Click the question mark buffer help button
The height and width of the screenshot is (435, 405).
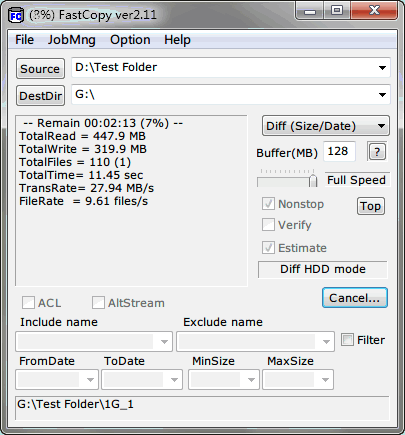(x=377, y=152)
